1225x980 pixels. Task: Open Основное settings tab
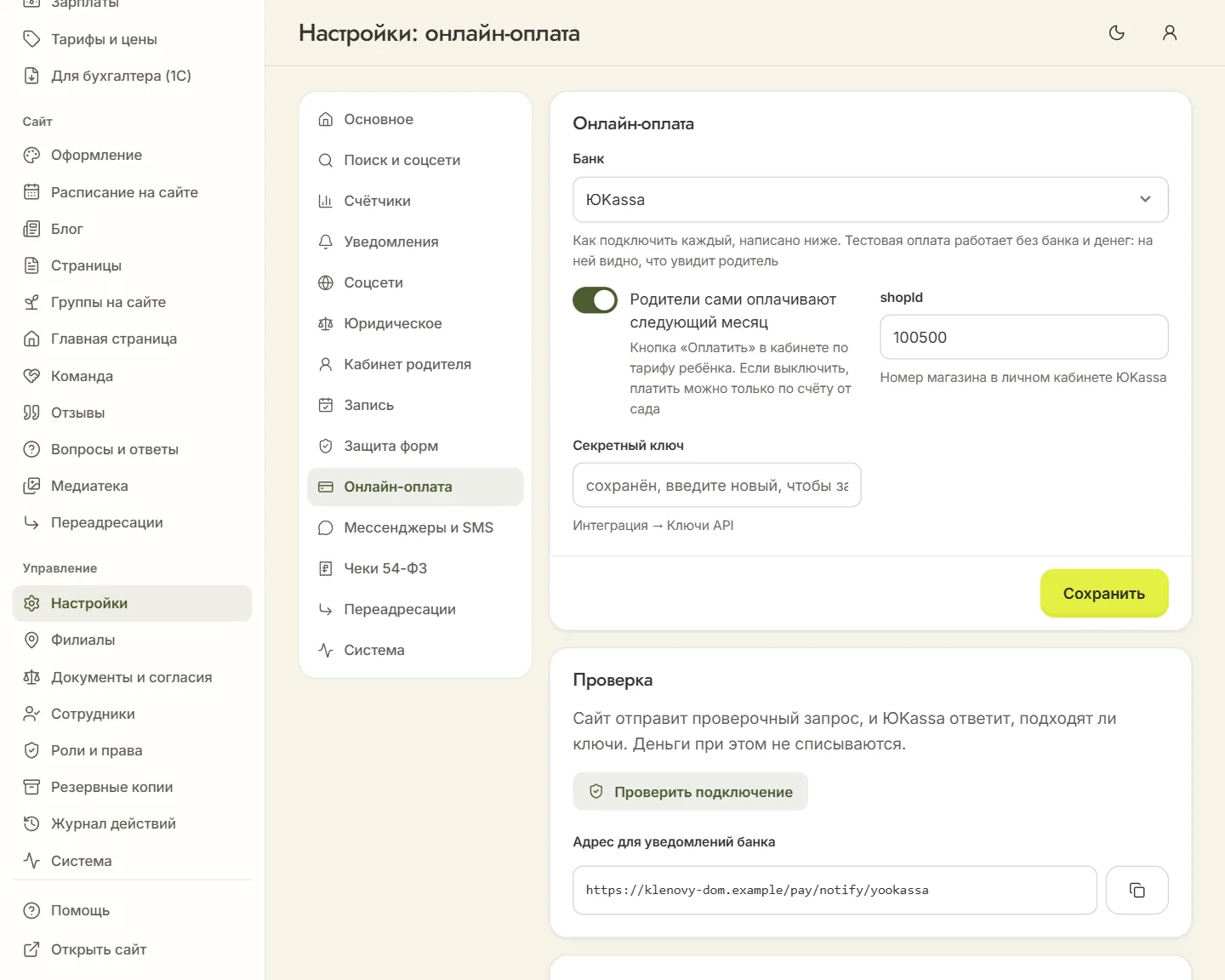click(415, 119)
